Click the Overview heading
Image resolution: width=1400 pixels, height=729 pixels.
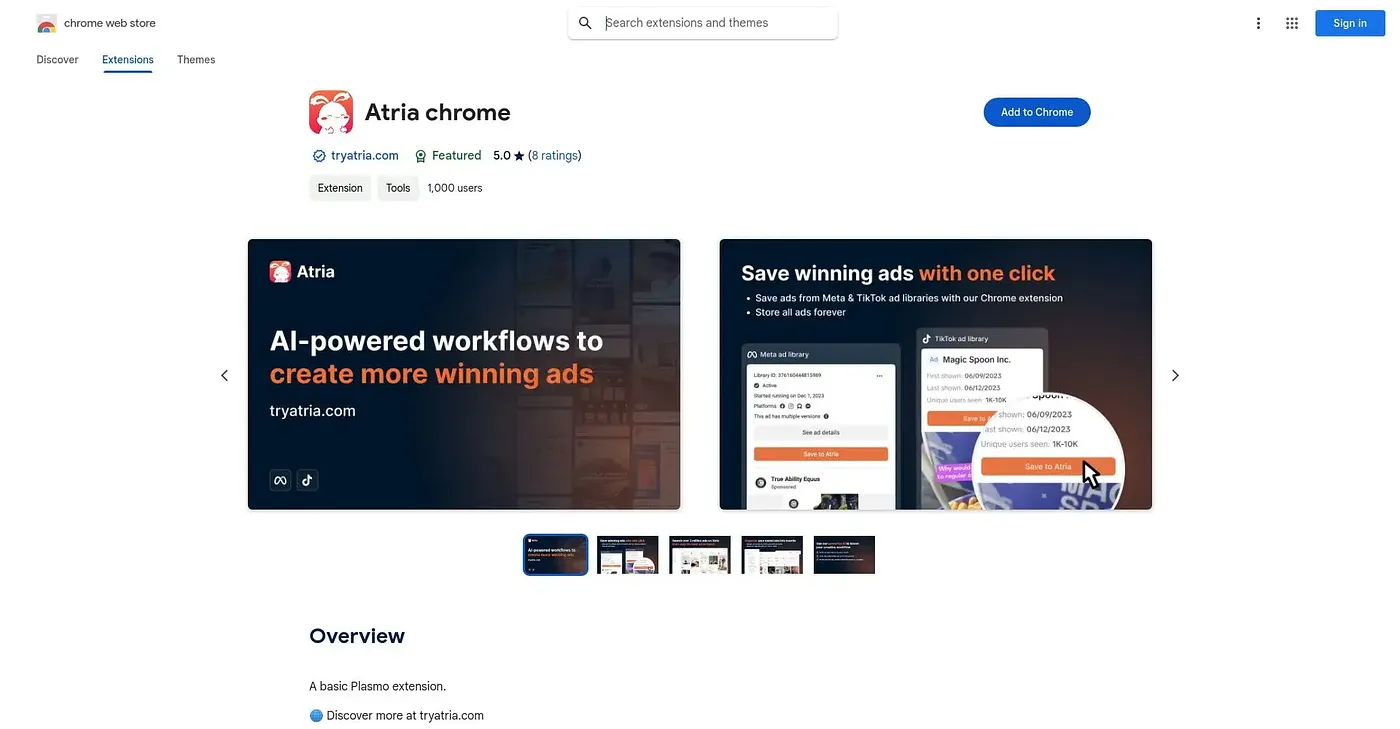point(357,636)
